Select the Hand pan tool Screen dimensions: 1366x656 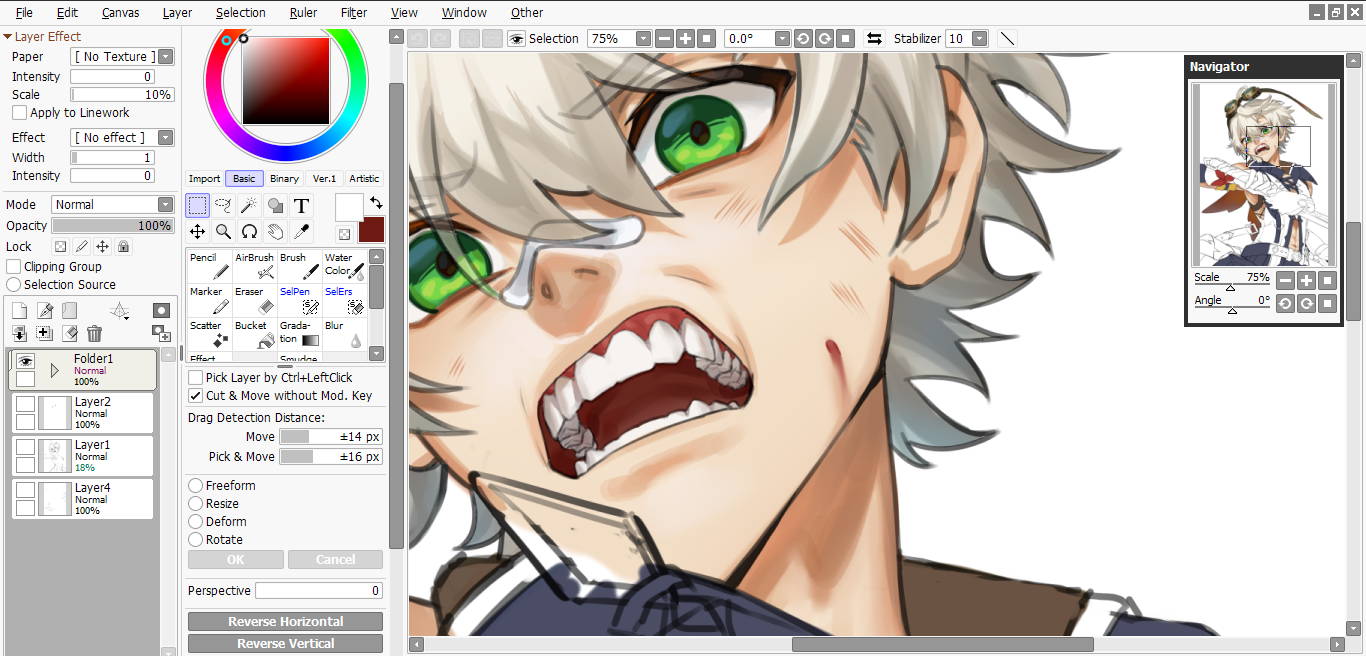pyautogui.click(x=276, y=232)
